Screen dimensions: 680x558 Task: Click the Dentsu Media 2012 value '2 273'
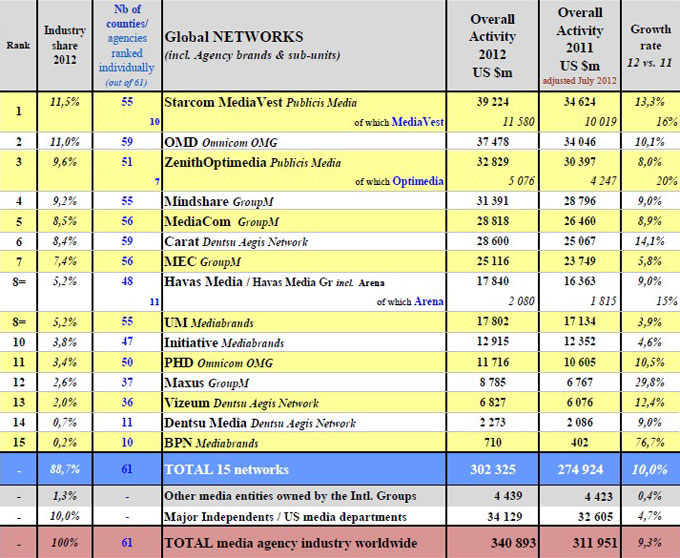(493, 422)
